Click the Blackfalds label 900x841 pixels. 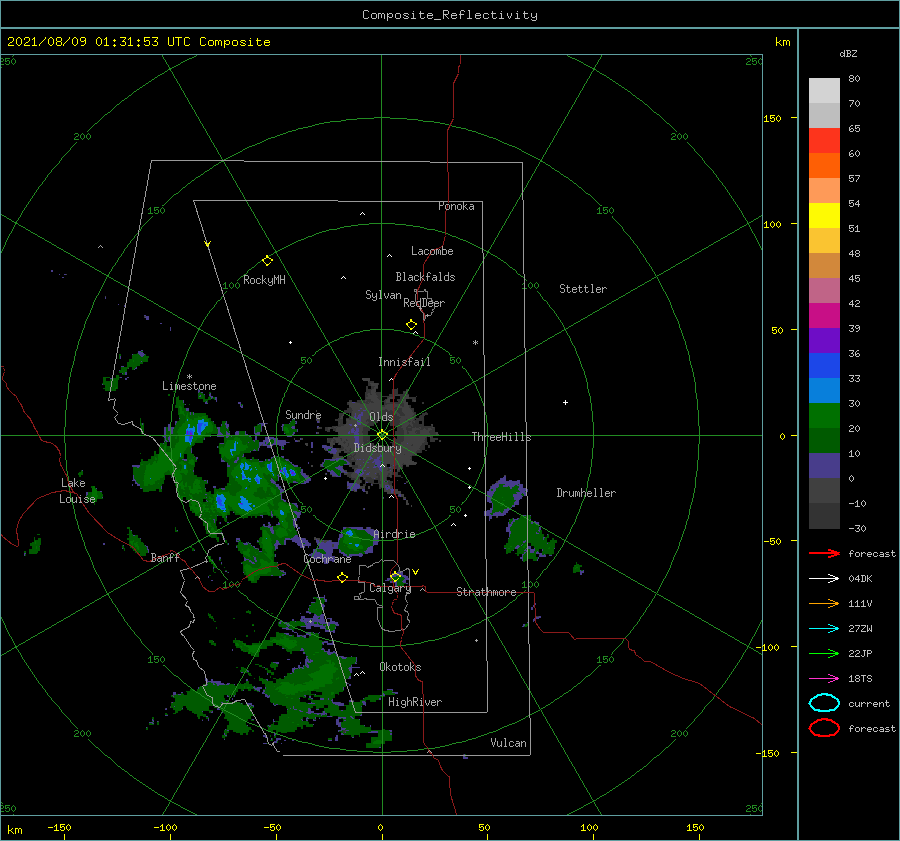tap(425, 277)
